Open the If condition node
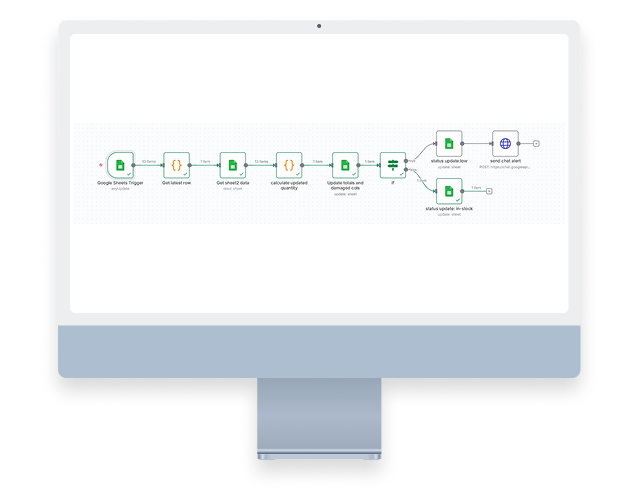This screenshot has width=640, height=493. tap(393, 165)
